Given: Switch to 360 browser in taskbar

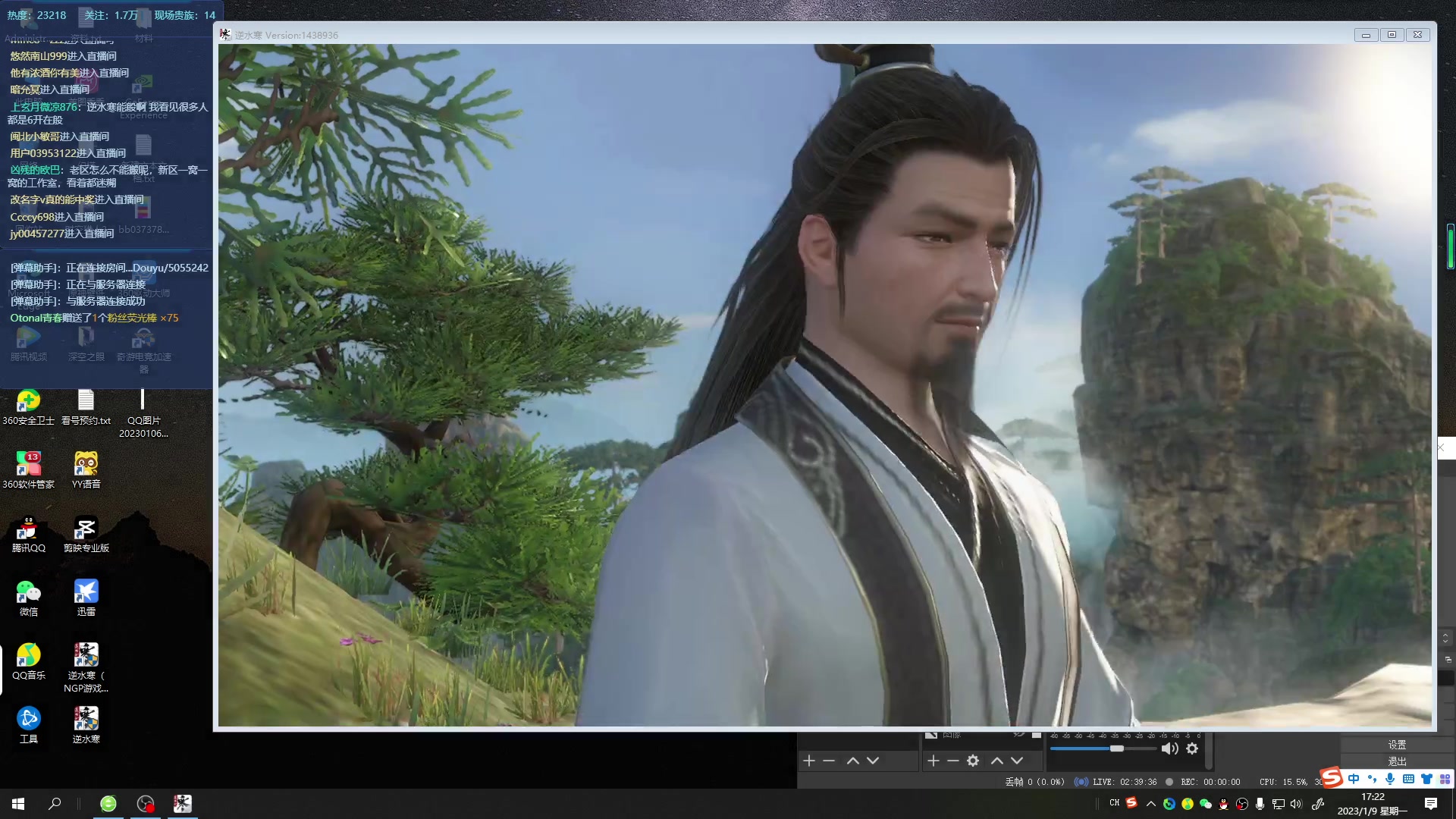Looking at the screenshot, I should tap(108, 804).
